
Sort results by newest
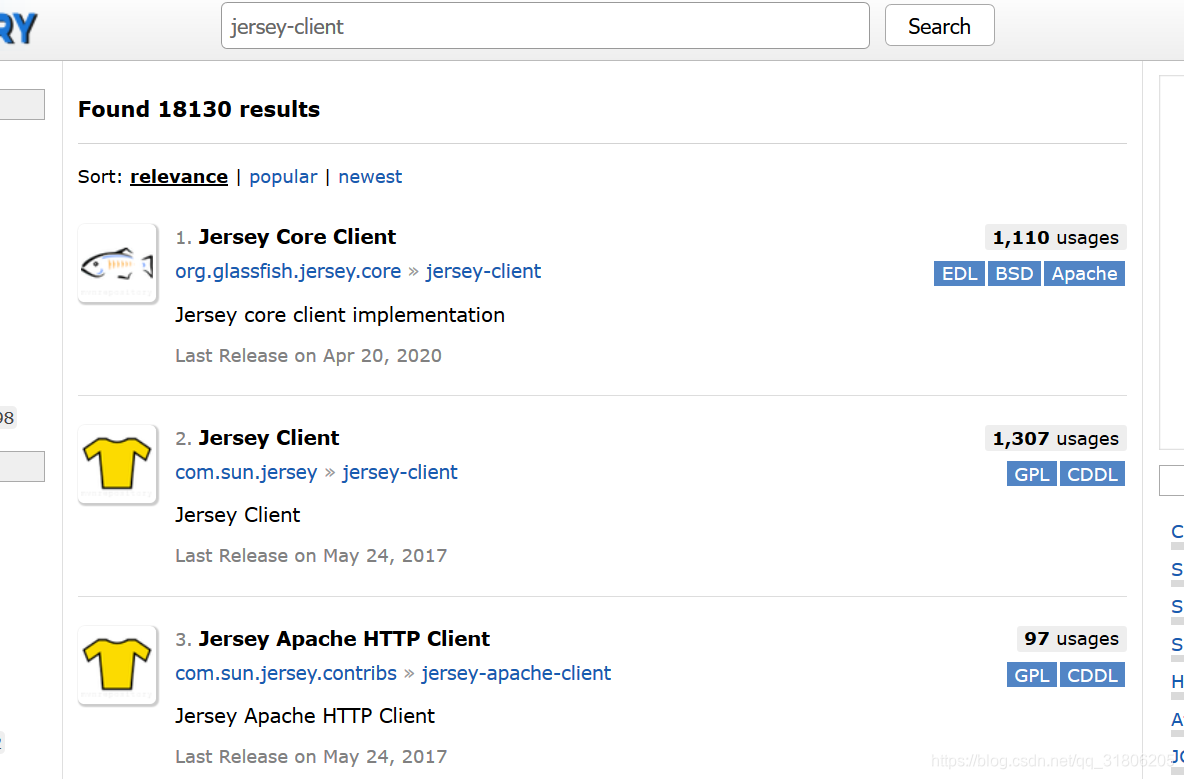point(370,177)
